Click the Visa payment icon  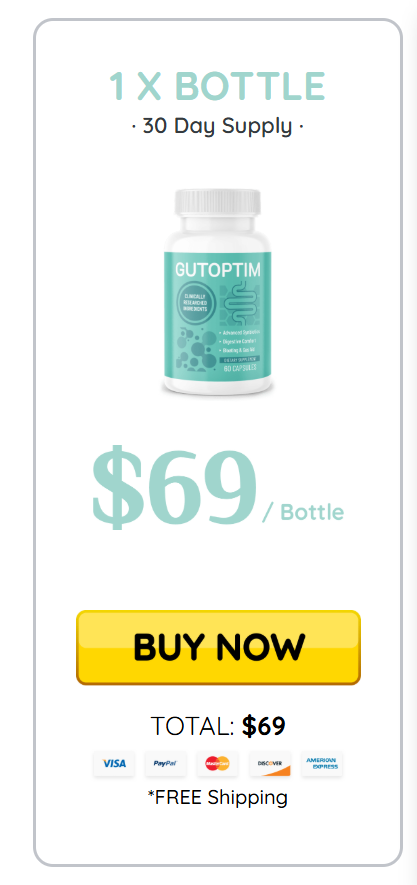(x=114, y=763)
